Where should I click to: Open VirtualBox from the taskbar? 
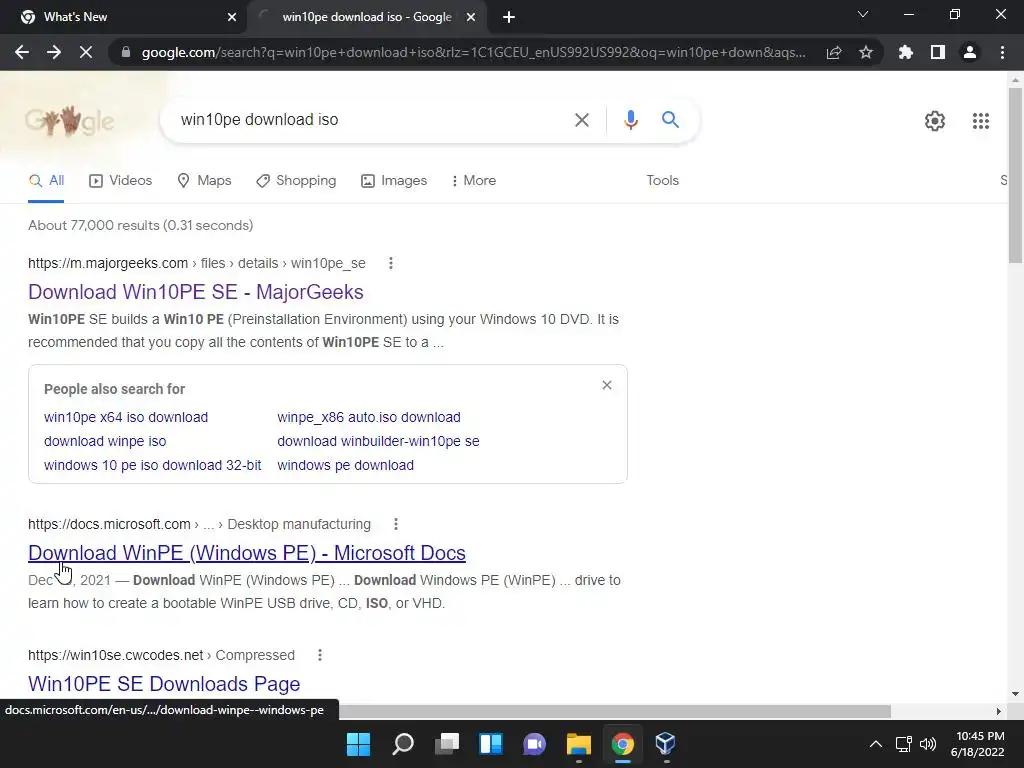coord(665,744)
